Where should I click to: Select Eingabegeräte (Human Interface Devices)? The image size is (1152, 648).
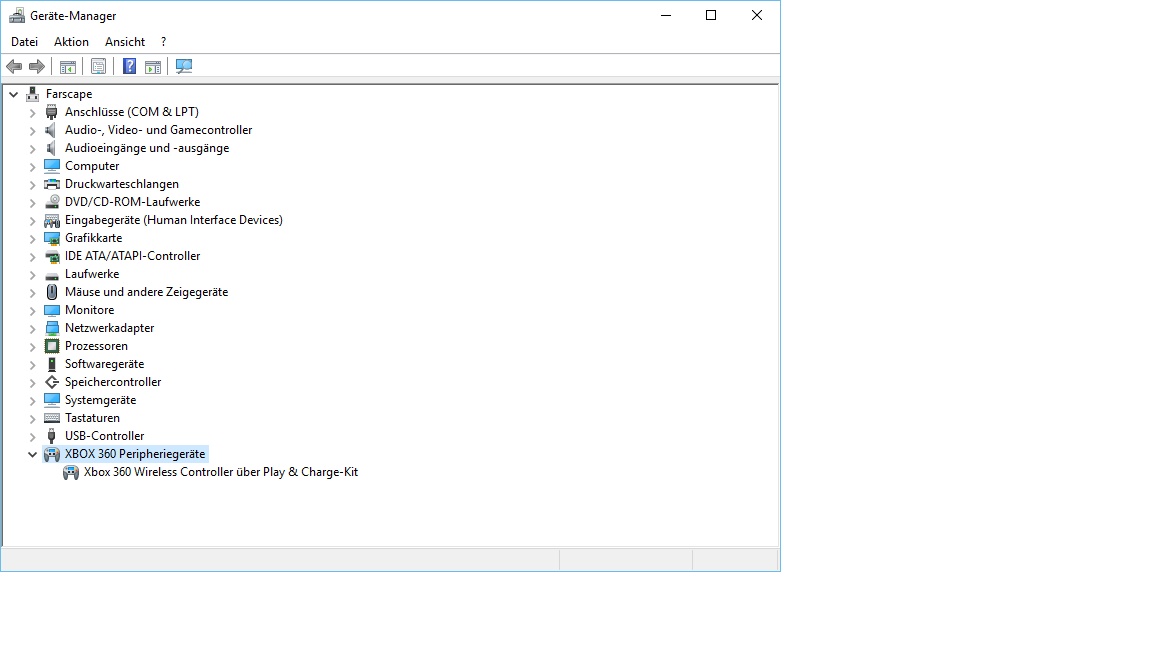pos(173,220)
